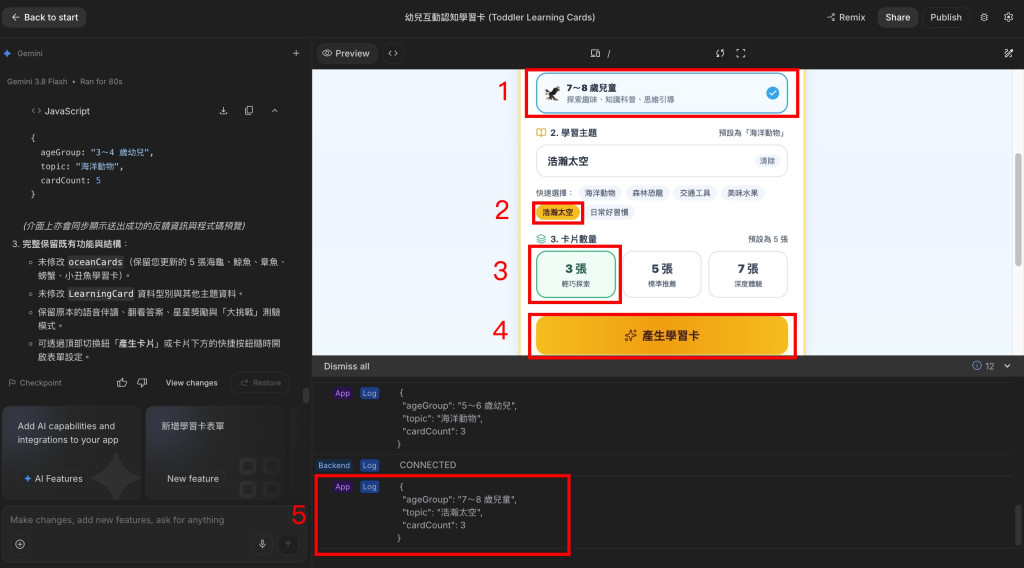Click the "2. 學習主題" section heading

tap(573, 133)
